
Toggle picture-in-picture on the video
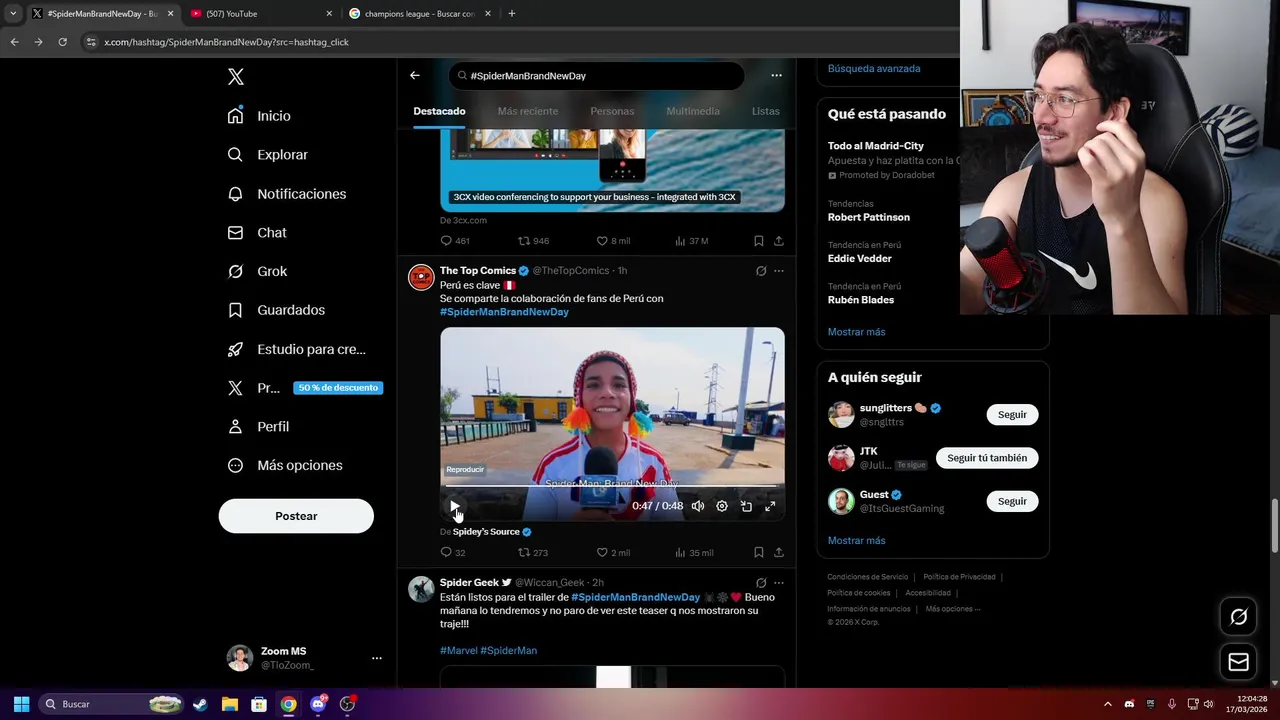[746, 506]
